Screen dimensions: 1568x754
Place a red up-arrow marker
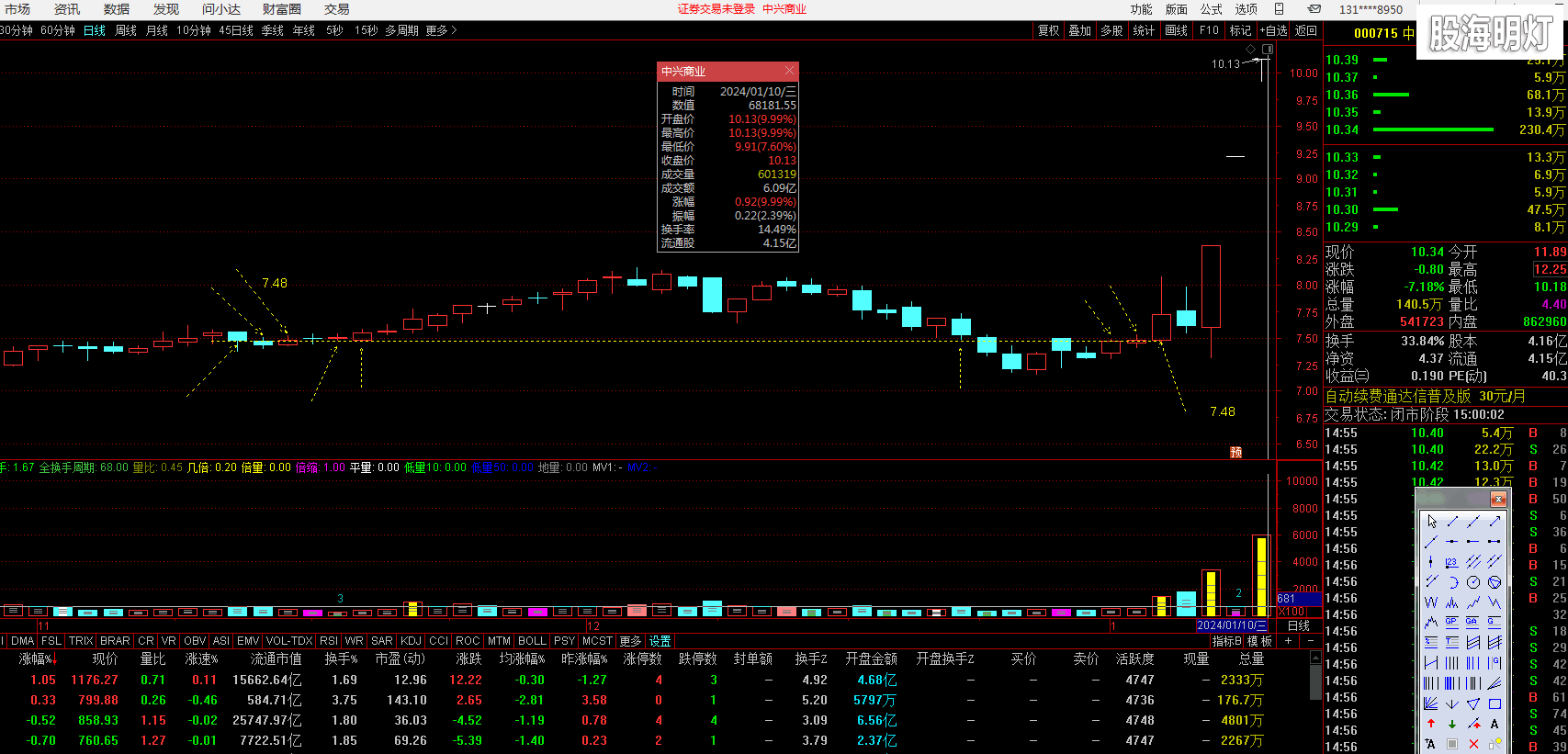[x=1431, y=724]
